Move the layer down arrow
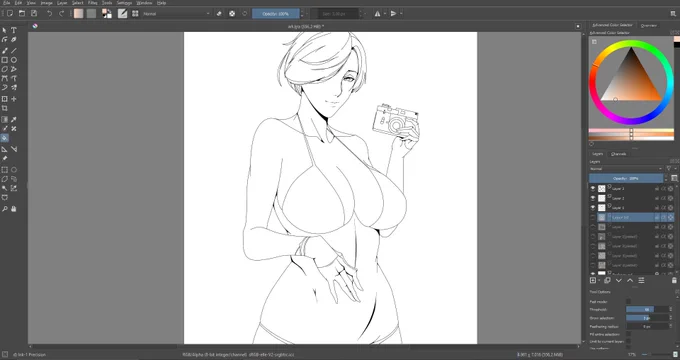680x360 pixels. [619, 281]
